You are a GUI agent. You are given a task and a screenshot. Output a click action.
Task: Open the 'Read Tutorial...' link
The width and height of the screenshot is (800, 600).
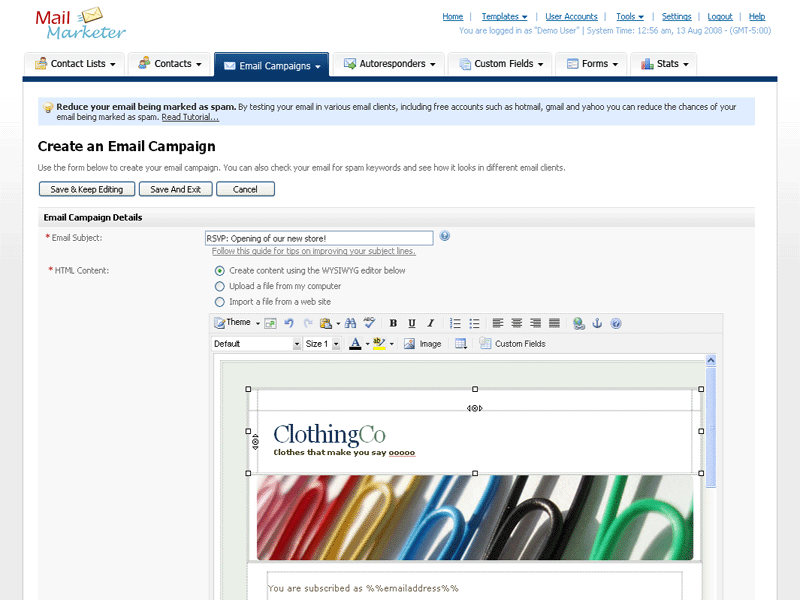[x=190, y=117]
